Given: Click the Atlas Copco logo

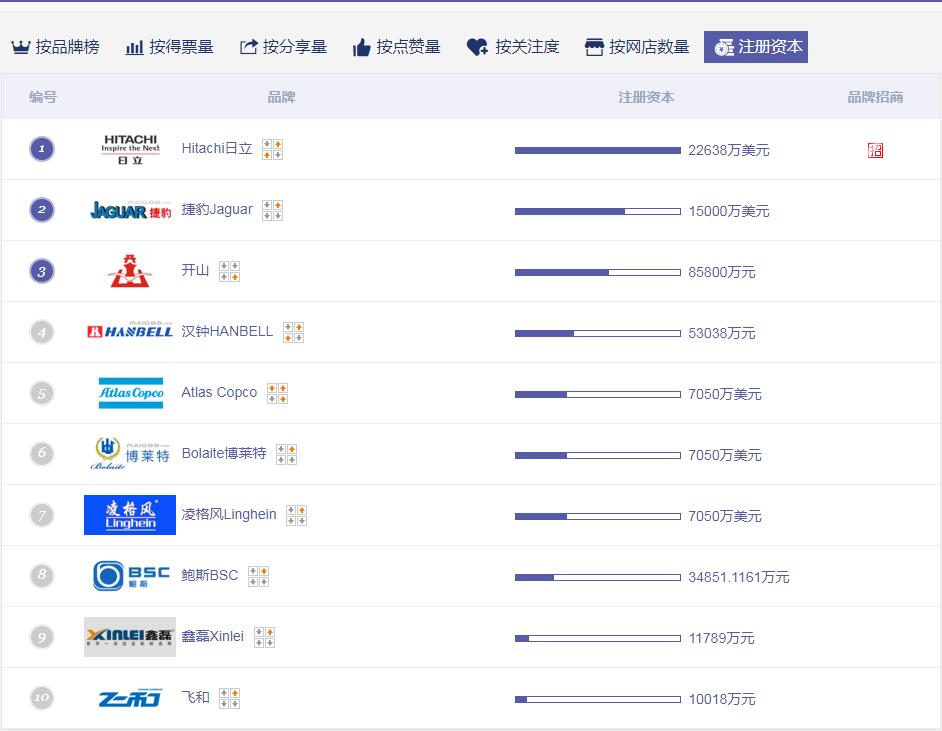Looking at the screenshot, I should click(x=130, y=393).
